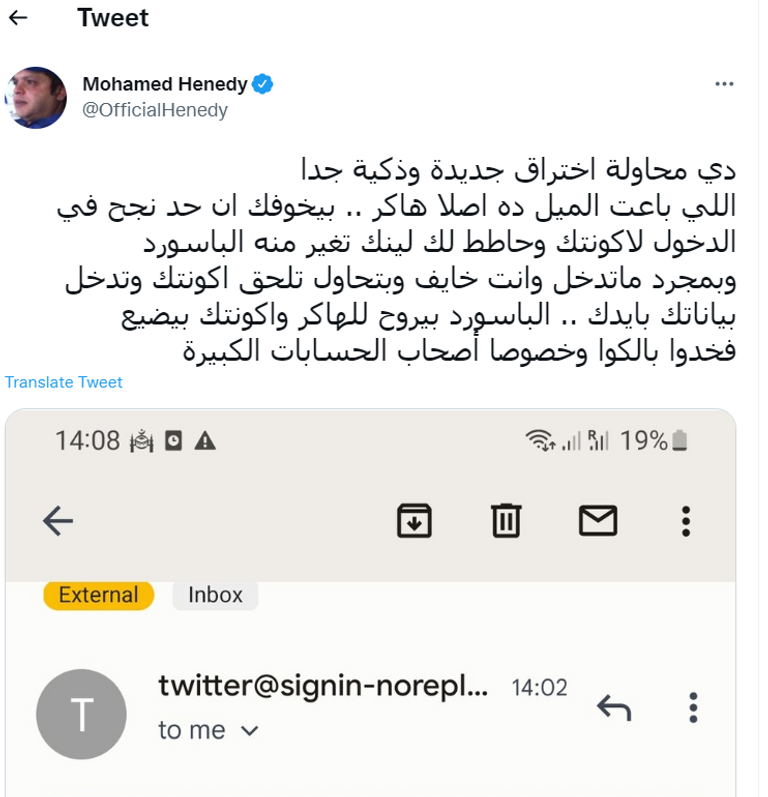The width and height of the screenshot is (768, 797).
Task: Open the email toolbar overflow menu
Action: [x=686, y=520]
